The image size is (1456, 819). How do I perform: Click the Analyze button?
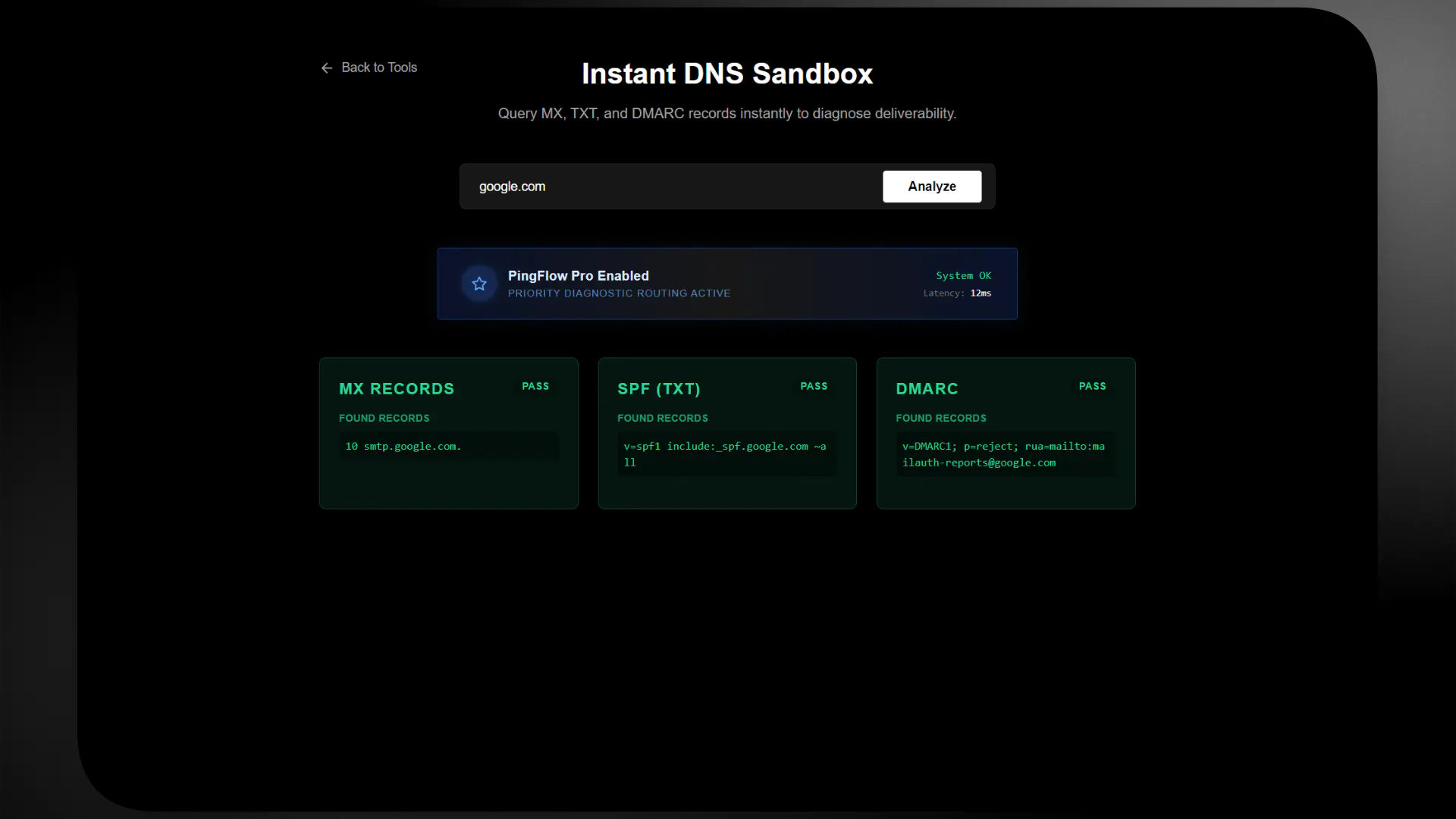tap(932, 187)
